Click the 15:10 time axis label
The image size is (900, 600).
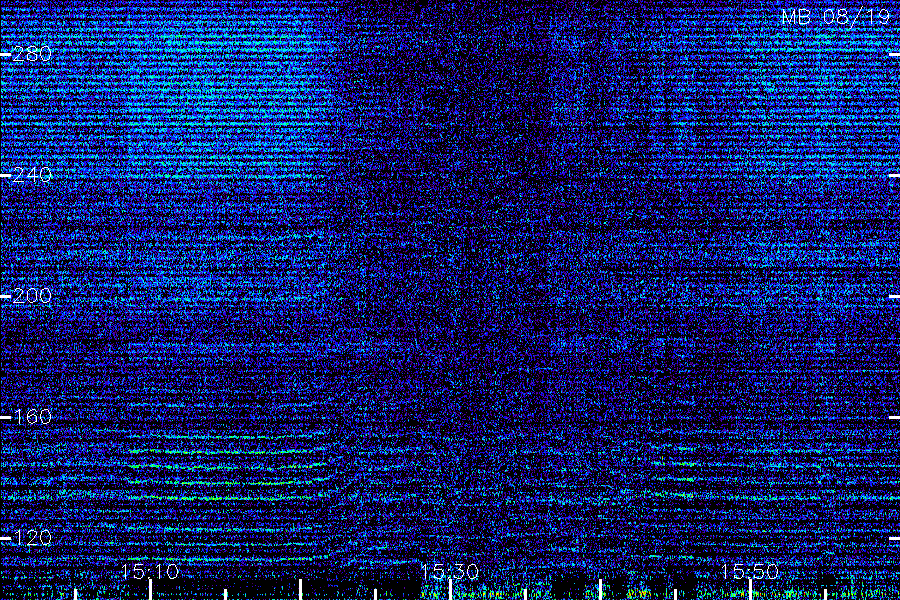click(x=150, y=571)
